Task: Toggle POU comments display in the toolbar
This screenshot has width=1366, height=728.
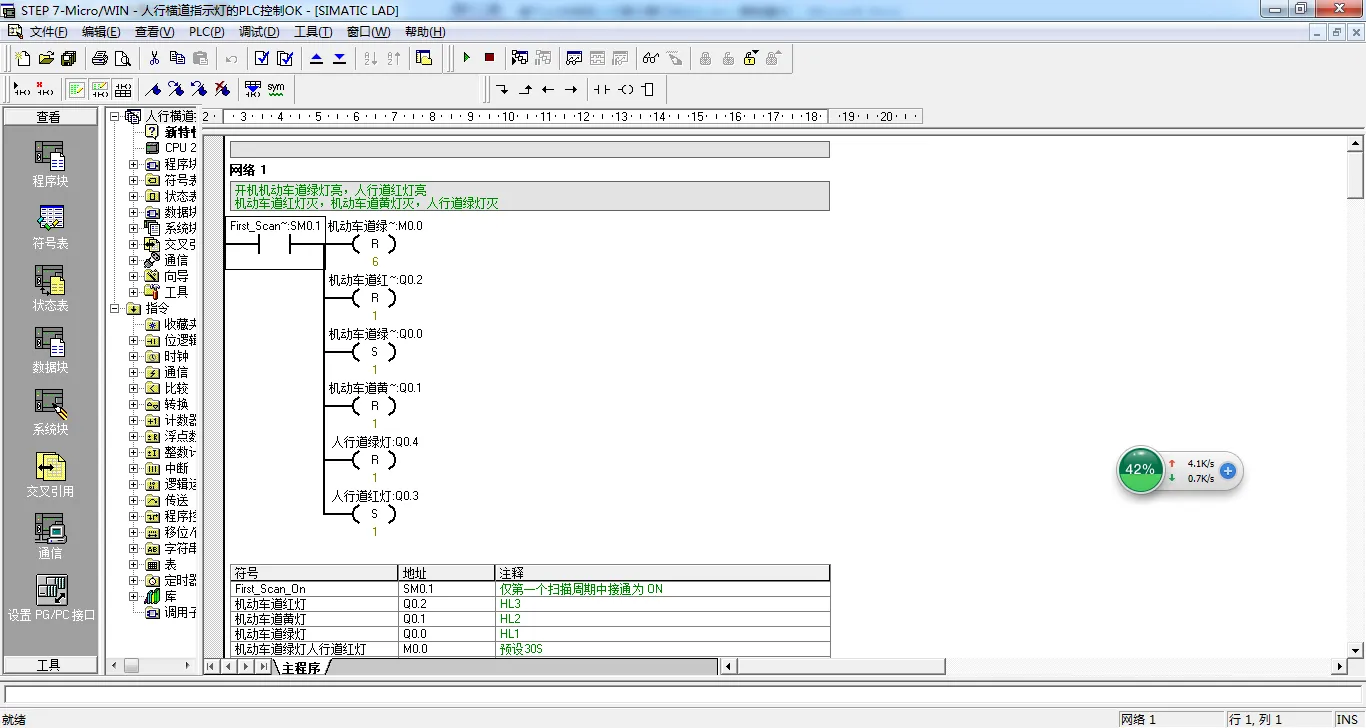Action: (x=77, y=89)
